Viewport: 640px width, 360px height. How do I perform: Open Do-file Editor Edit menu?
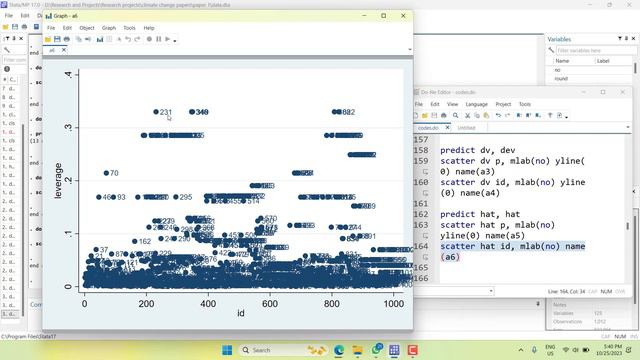point(435,104)
